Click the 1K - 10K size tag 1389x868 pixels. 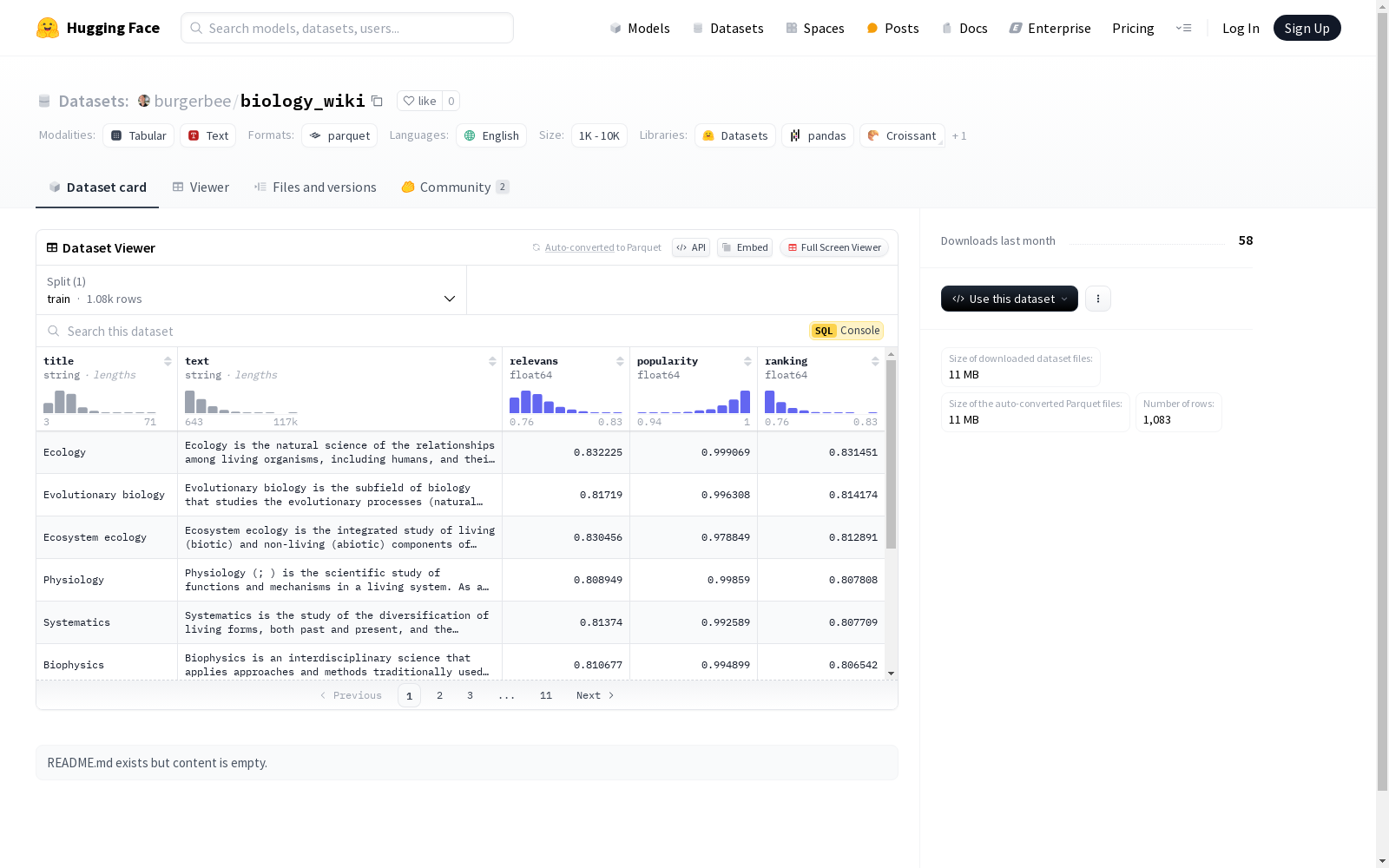tap(599, 135)
